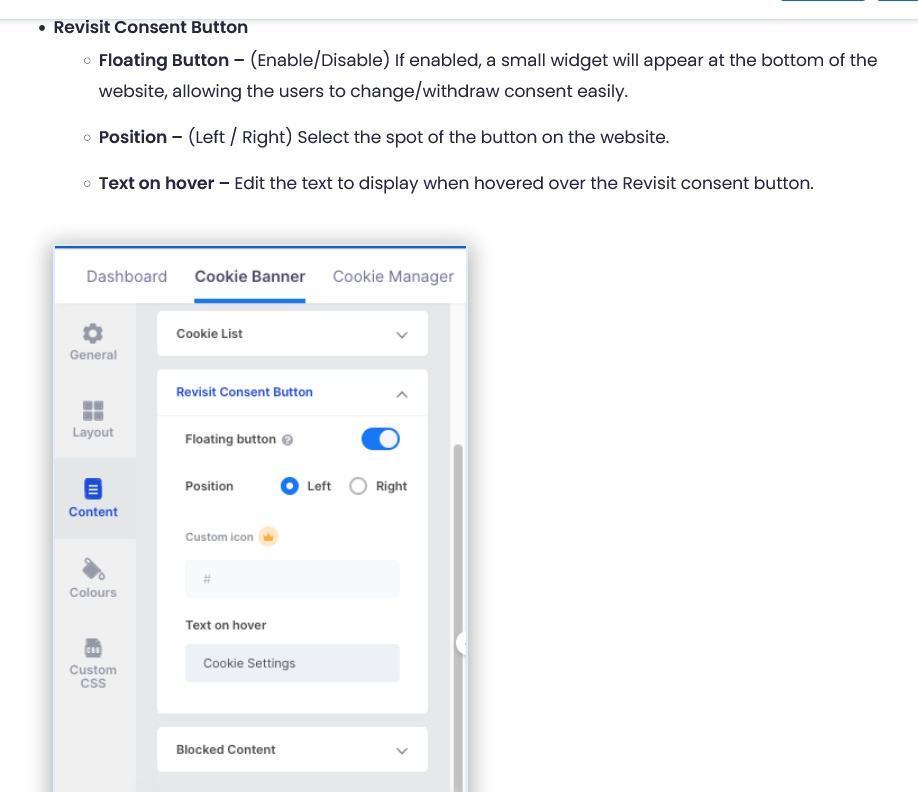Expand the Blocked Content section
The image size is (918, 792).
(x=402, y=750)
